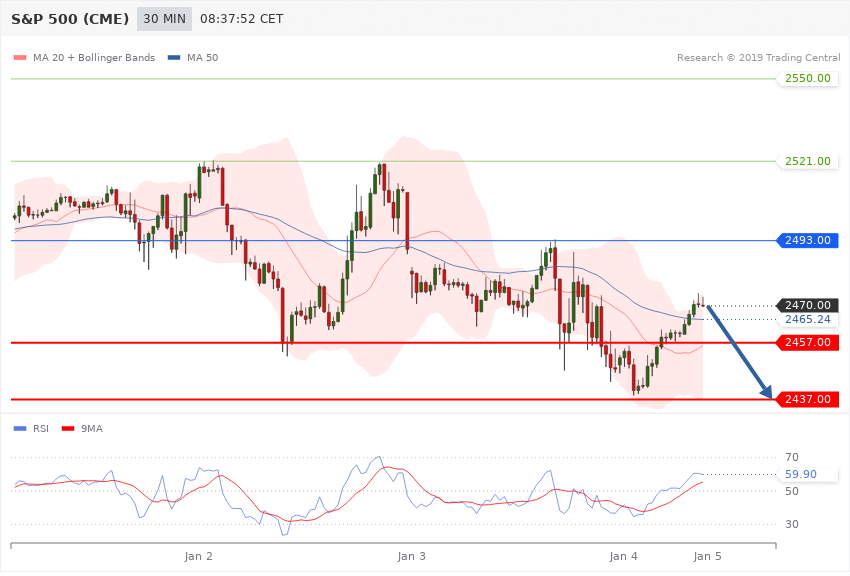The image size is (850, 576).
Task: Click the MA 50 legend color swatch
Action: pyautogui.click(x=174, y=57)
